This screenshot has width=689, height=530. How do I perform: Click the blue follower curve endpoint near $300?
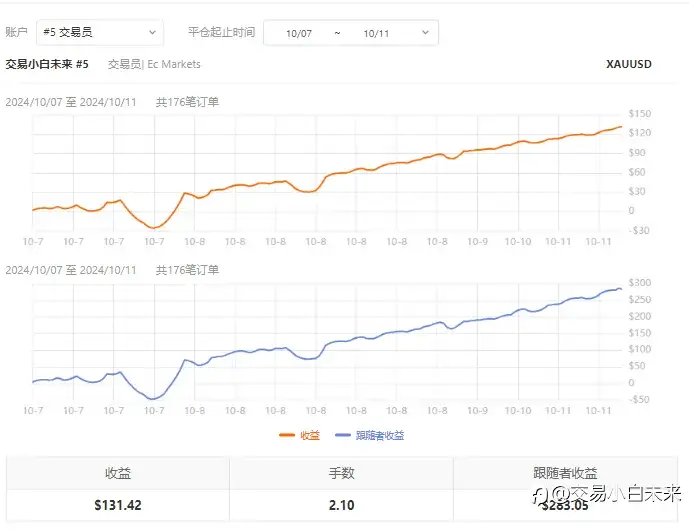point(620,289)
